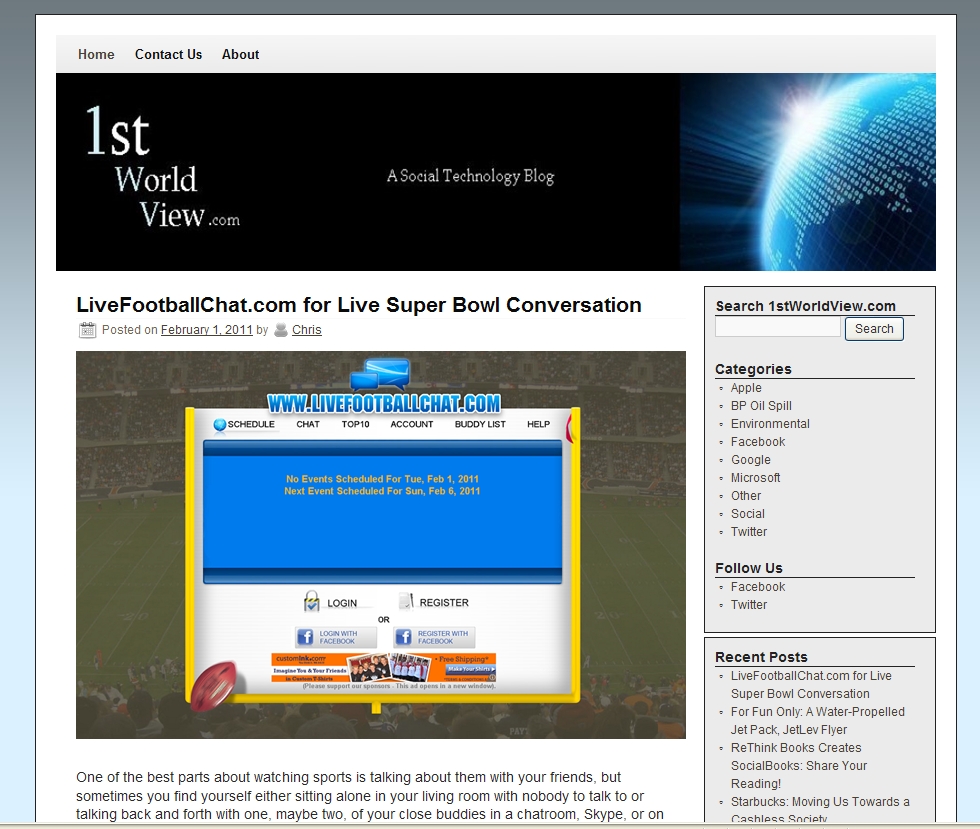Image resolution: width=980 pixels, height=829 pixels.
Task: Open the Google category
Action: tap(751, 460)
